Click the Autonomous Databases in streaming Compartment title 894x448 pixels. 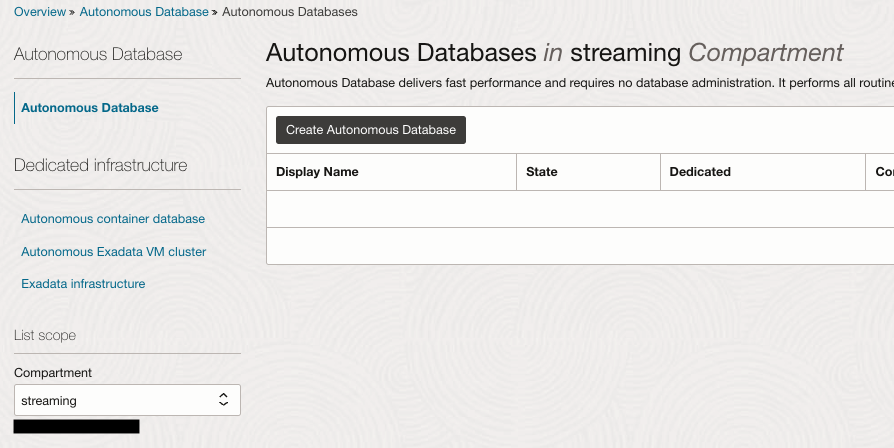pyautogui.click(x=555, y=53)
